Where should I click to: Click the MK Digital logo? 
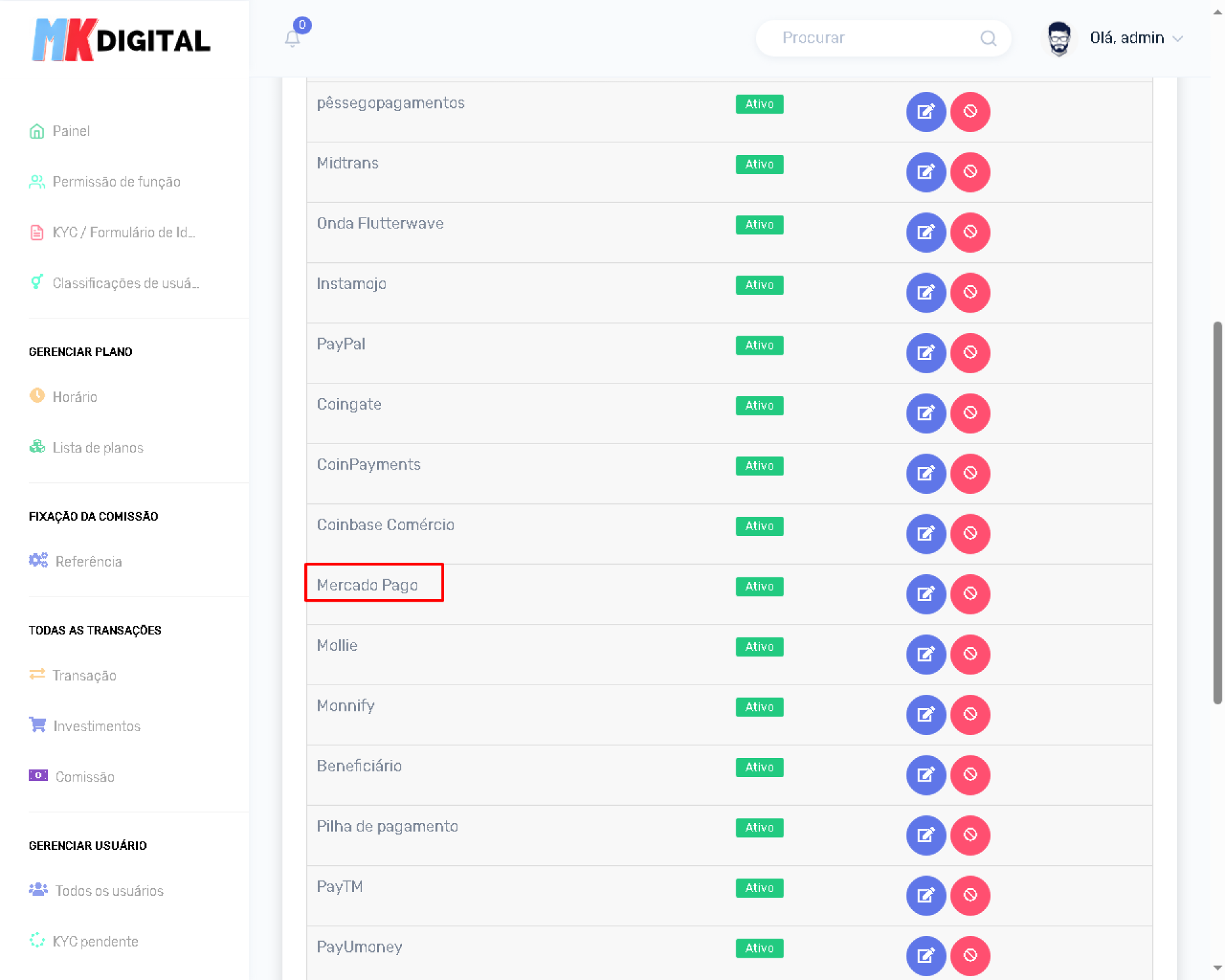[121, 40]
